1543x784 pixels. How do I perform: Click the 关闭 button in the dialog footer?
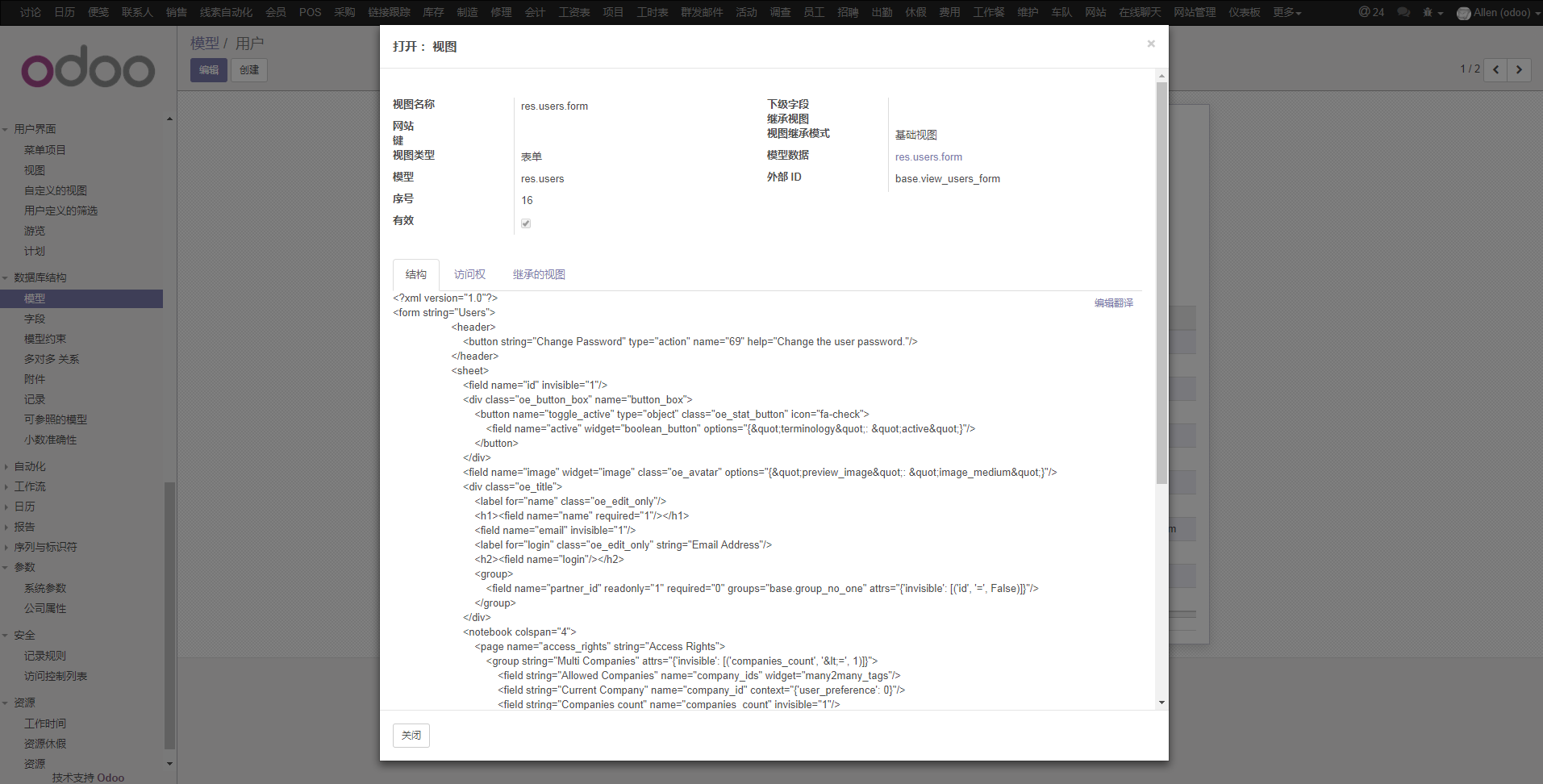pyautogui.click(x=411, y=736)
